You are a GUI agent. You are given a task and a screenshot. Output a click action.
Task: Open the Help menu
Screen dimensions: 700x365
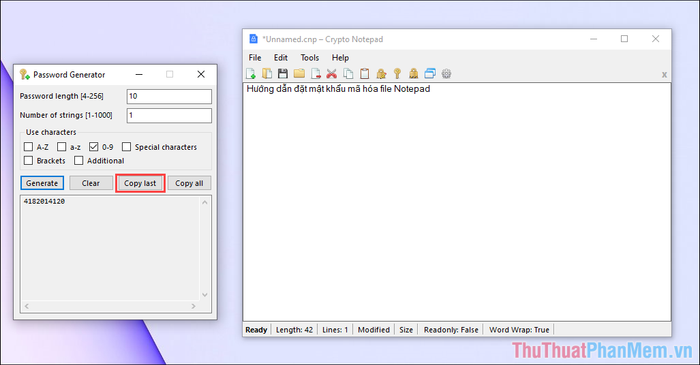(340, 58)
